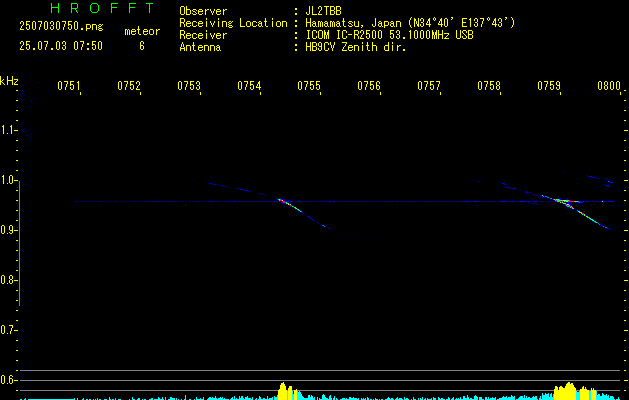
Task: Click the 0.9 kHz frequency label
Action: 8,230
